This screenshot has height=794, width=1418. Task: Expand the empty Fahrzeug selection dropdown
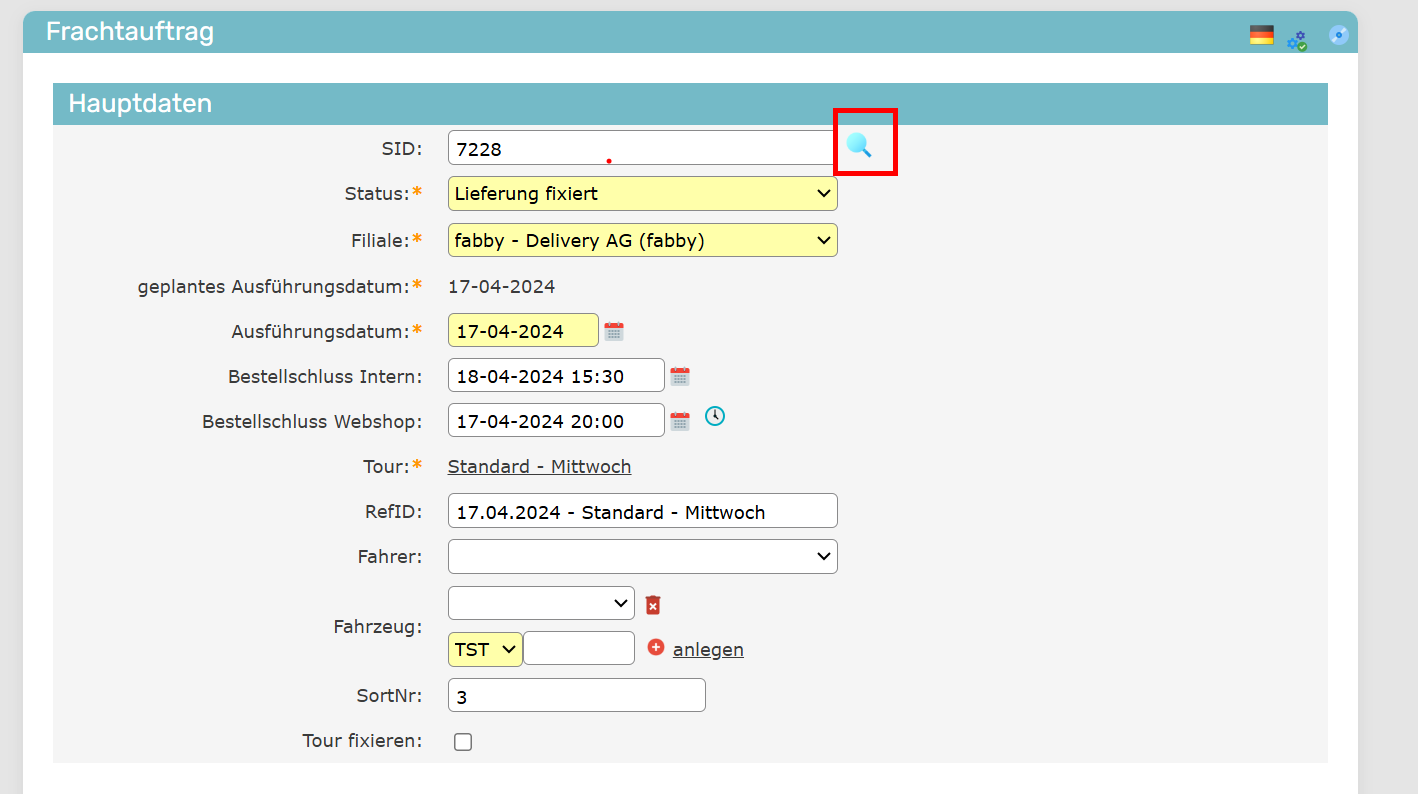(x=541, y=603)
